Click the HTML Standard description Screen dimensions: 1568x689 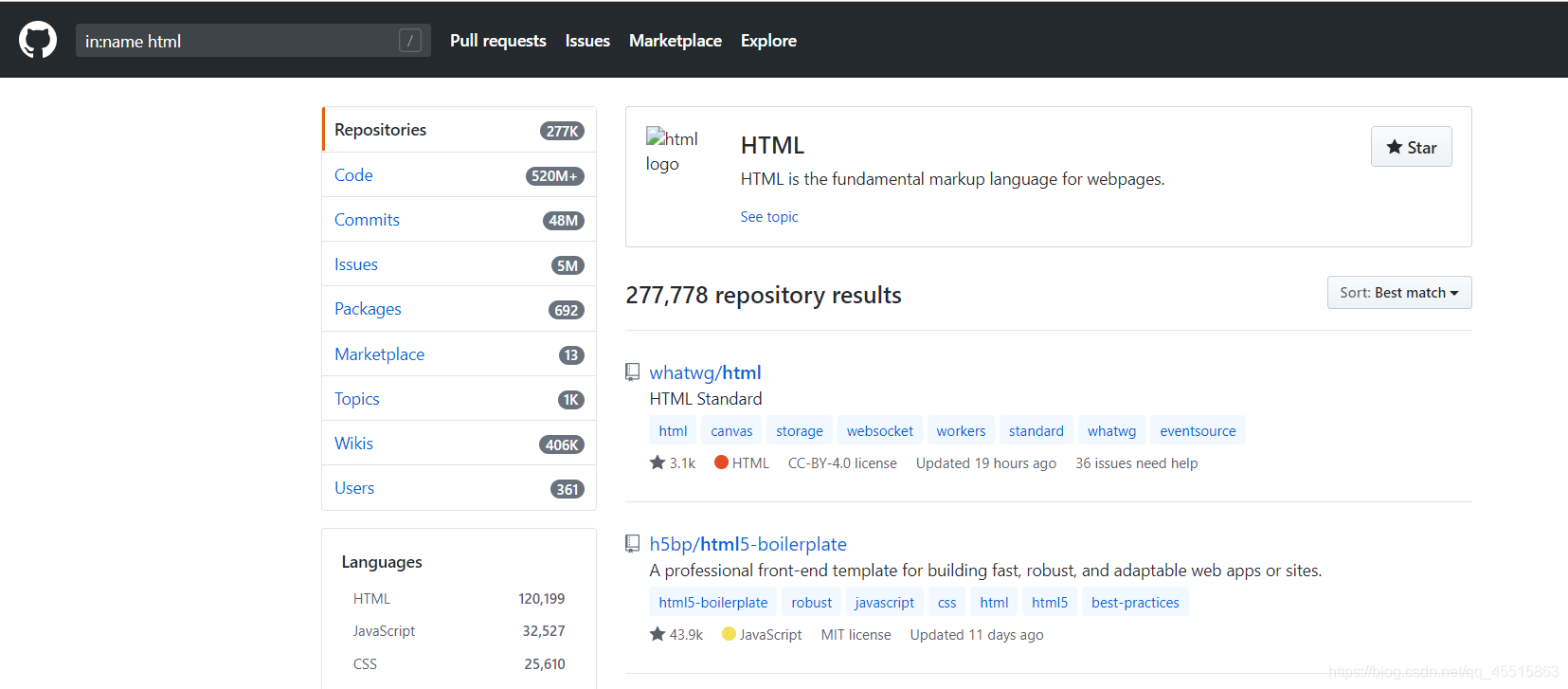point(706,399)
